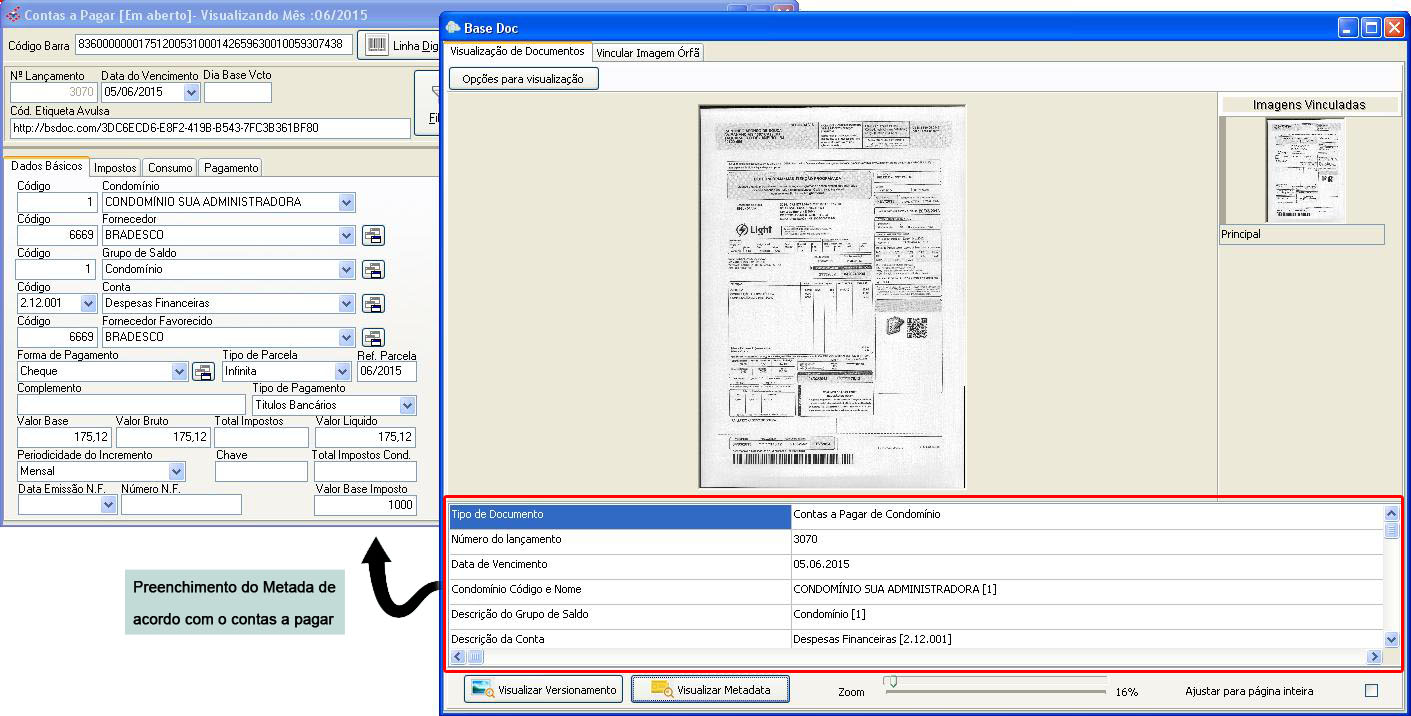Open the Conta Despesas Financeiras lookup icon
The height and width of the screenshot is (716, 1411).
tap(373, 304)
